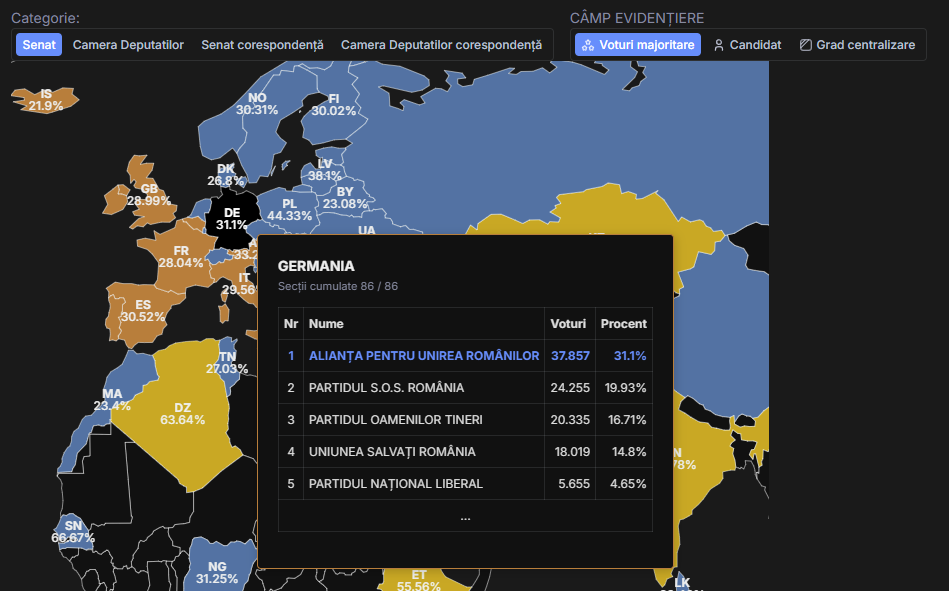Click Germany (DE) on the map

point(231,217)
